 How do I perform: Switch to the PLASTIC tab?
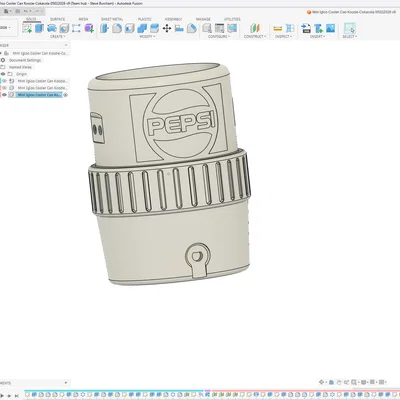(145, 19)
